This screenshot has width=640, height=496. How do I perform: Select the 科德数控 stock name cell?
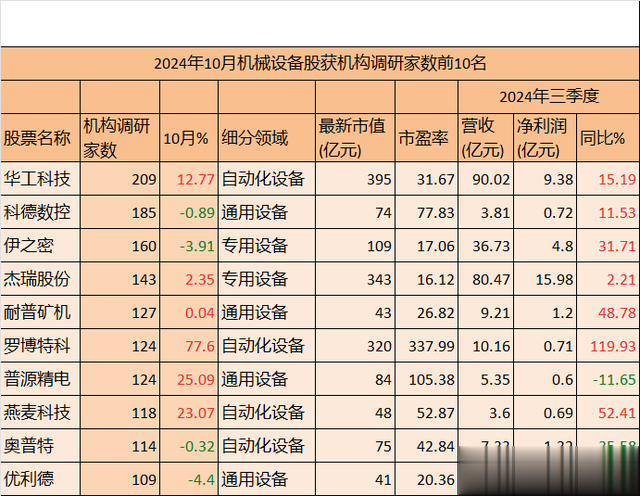point(40,212)
